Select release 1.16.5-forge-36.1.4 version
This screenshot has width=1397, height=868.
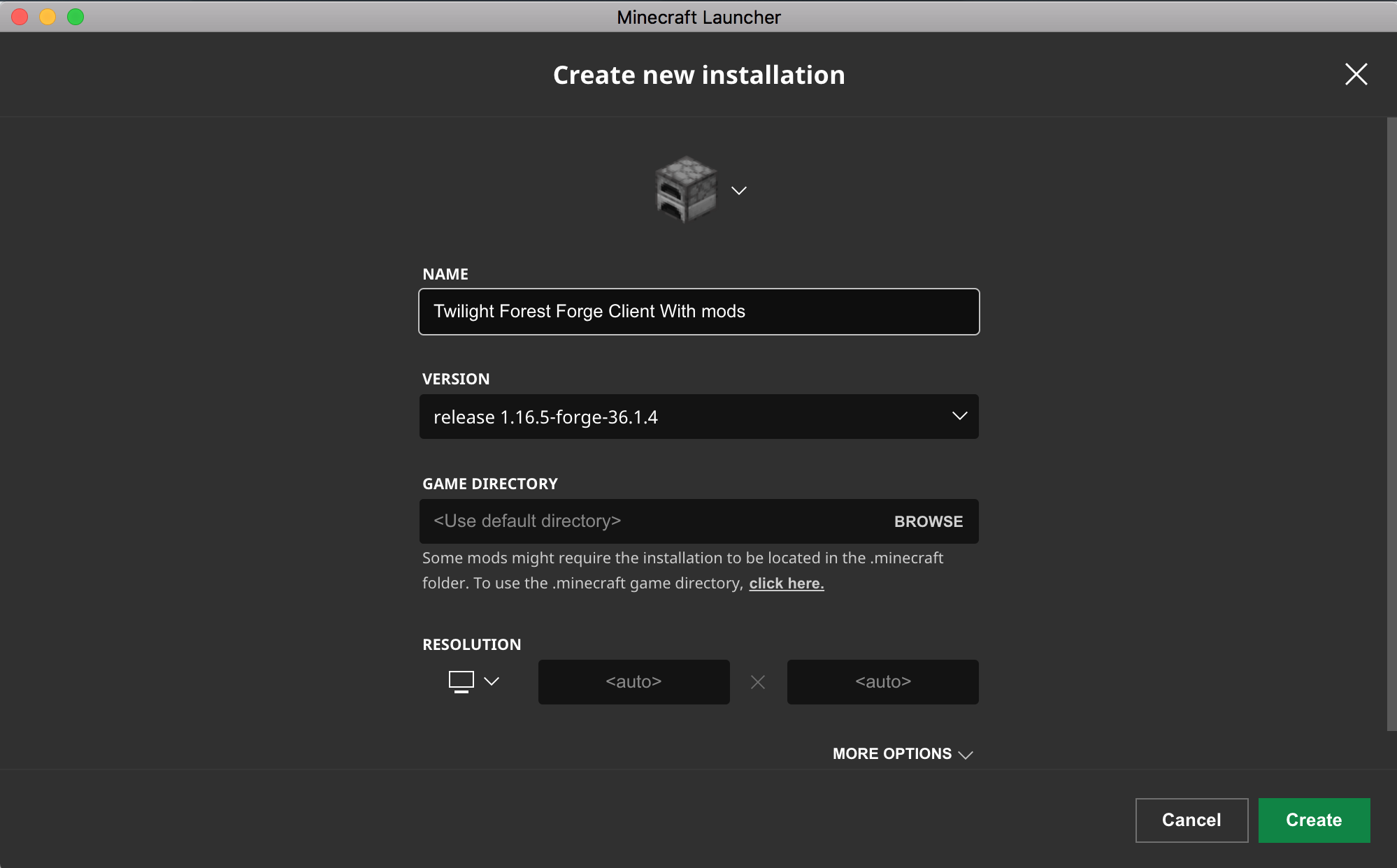click(x=699, y=417)
